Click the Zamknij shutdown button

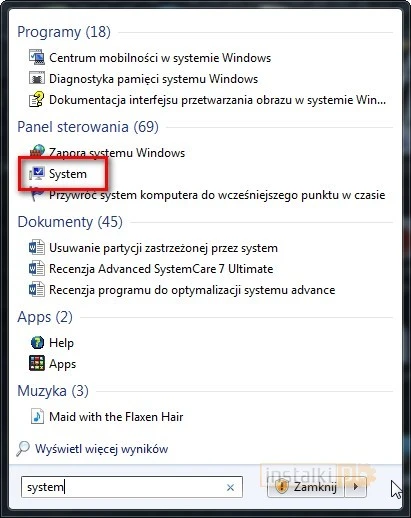306,487
